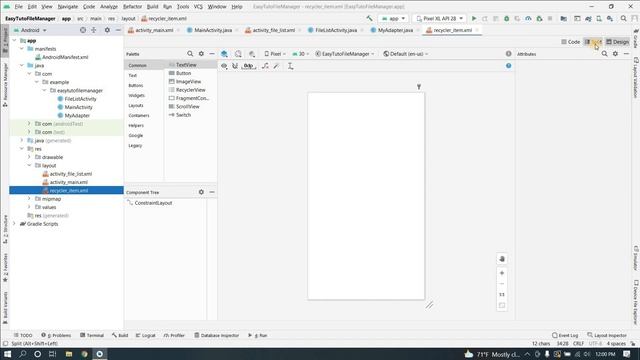Open the Build menu
This screenshot has height=360, width=640.
click(152, 7)
